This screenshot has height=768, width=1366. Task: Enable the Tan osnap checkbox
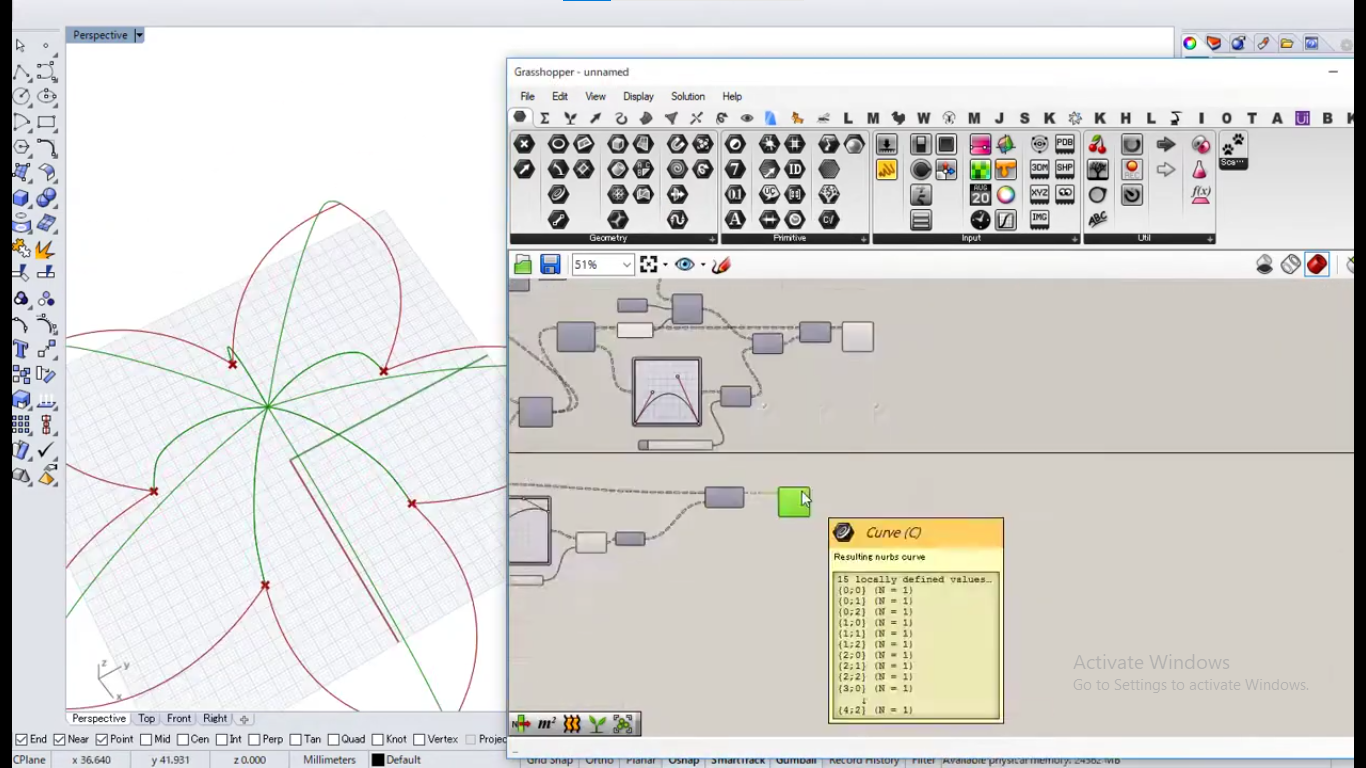(x=295, y=739)
